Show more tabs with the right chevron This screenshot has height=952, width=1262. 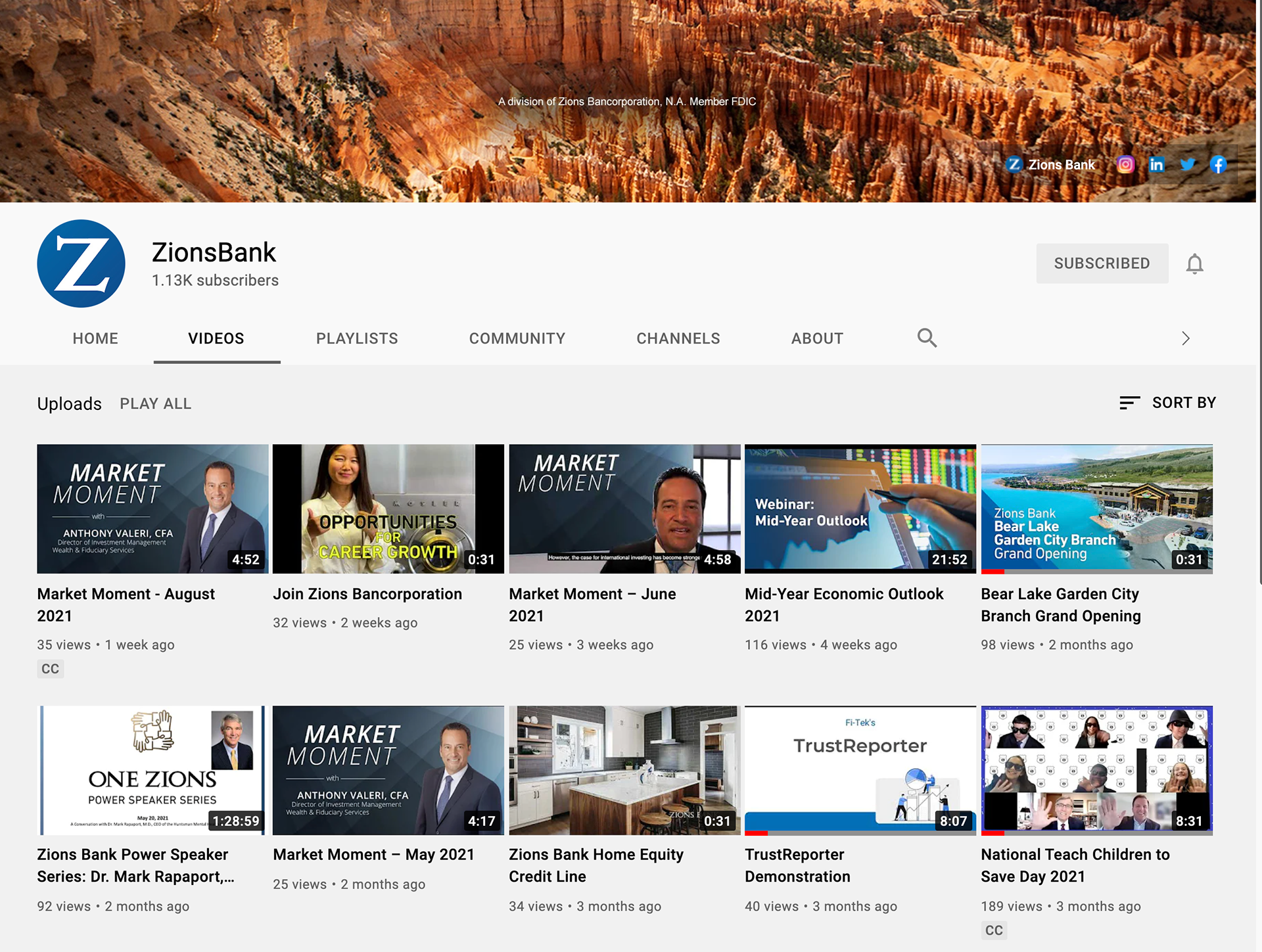(1186, 338)
